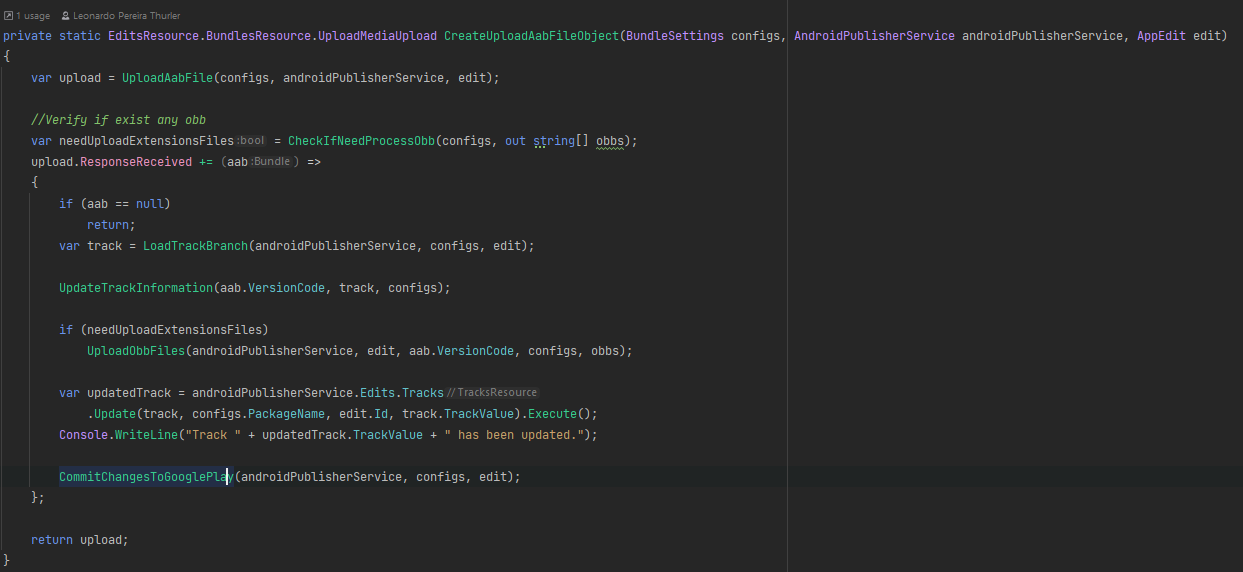The width and height of the screenshot is (1243, 572).
Task: Click the 'var updatedTrack' variable declaration
Action: tap(115, 393)
